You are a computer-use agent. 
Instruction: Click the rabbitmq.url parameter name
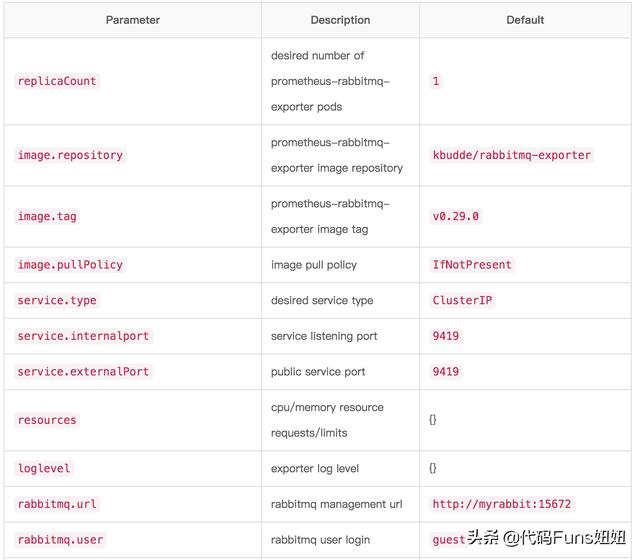tap(57, 504)
